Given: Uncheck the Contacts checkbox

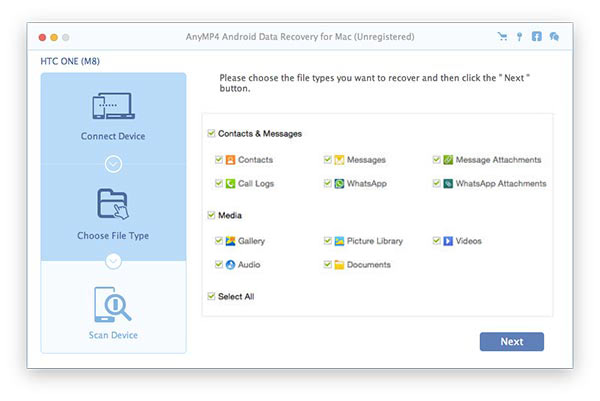Looking at the screenshot, I should (x=218, y=160).
